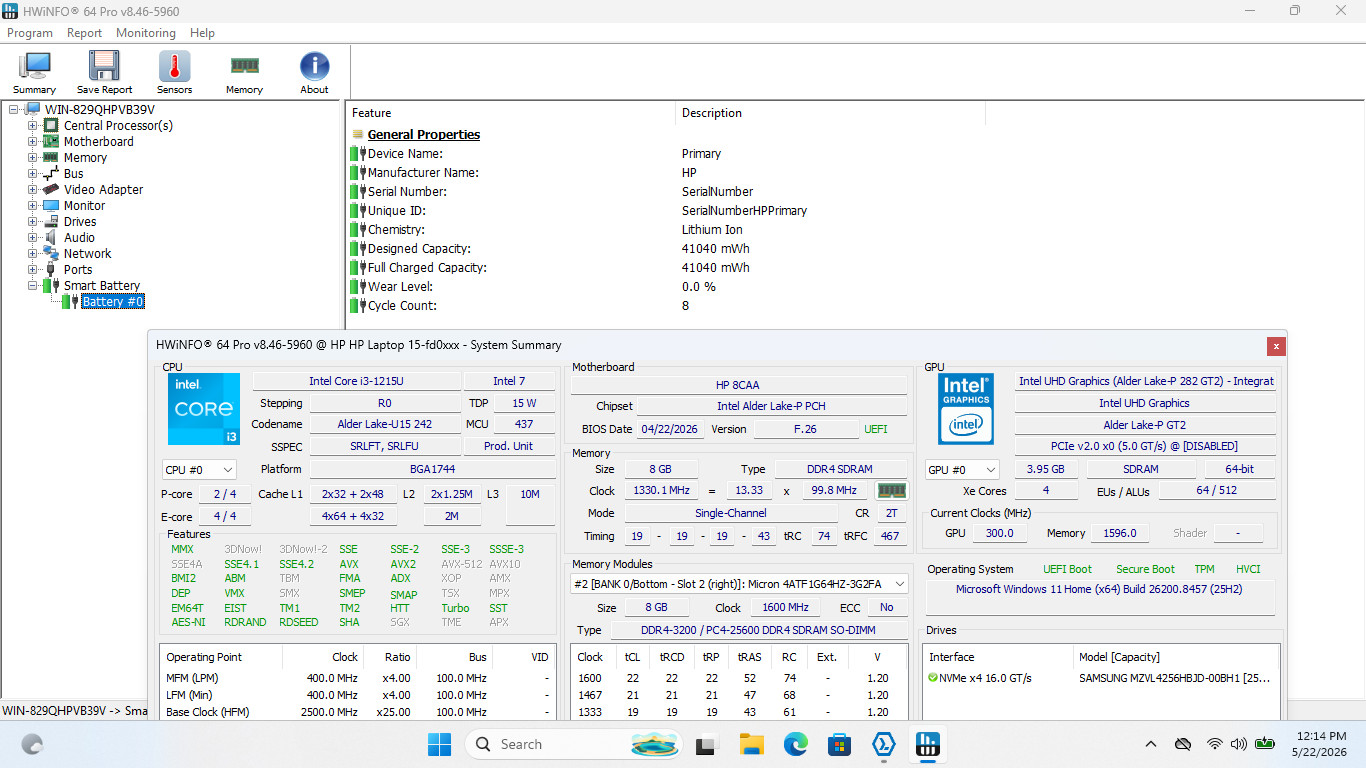1366x768 pixels.
Task: Click the HWiNFO taskbar icon
Action: (x=927, y=744)
